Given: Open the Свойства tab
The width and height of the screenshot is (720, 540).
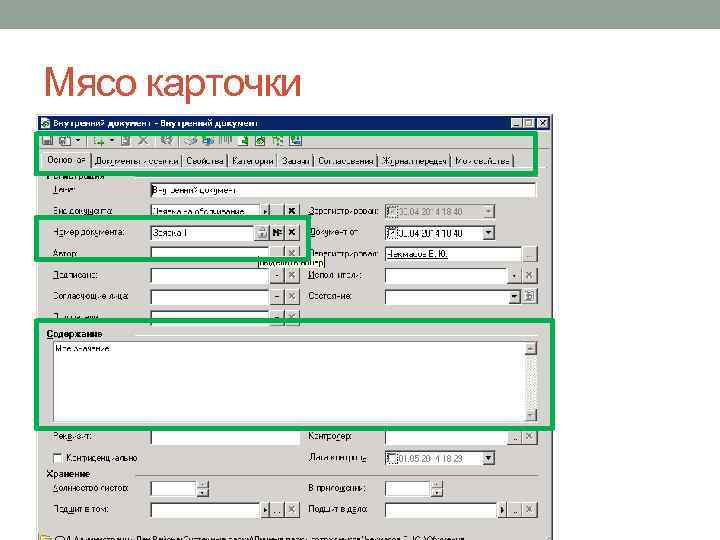Looking at the screenshot, I should (205, 161).
